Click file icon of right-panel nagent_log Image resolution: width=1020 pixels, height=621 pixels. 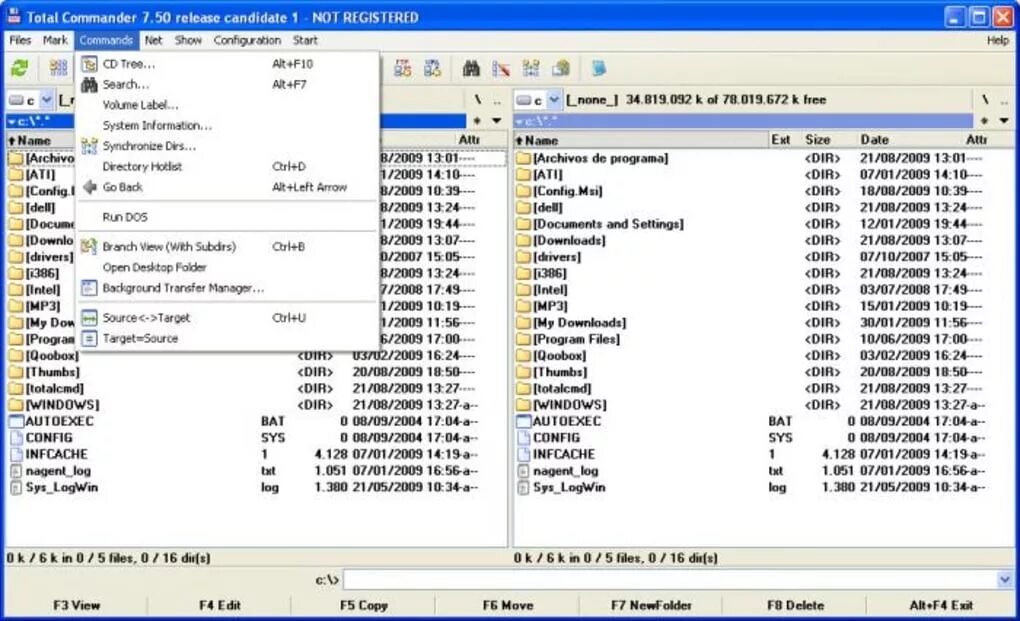click(x=524, y=470)
